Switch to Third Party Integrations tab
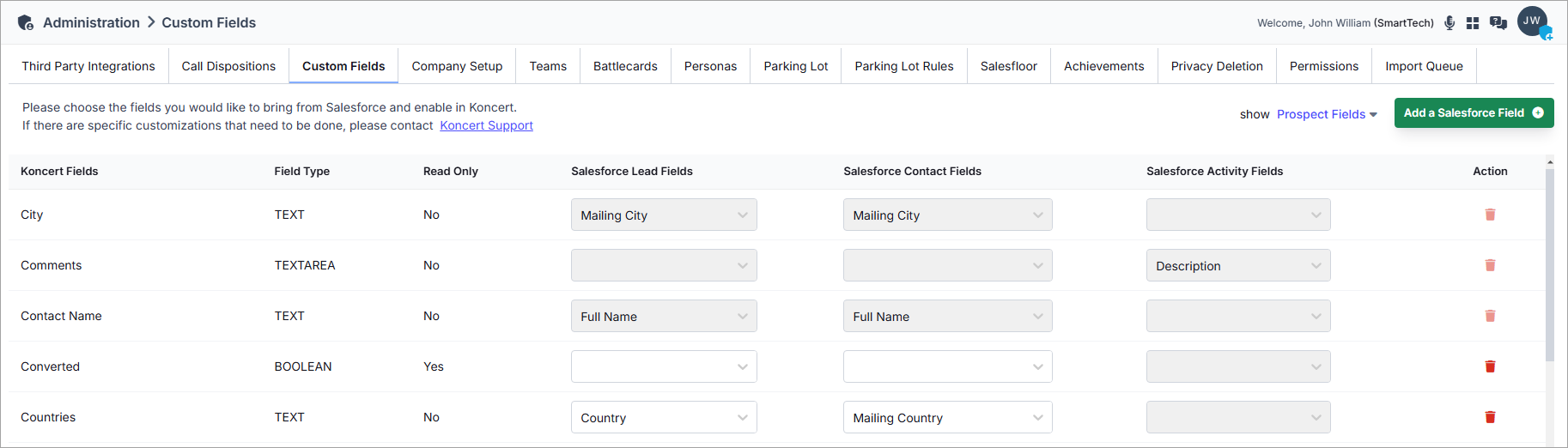The image size is (1568, 448). (x=88, y=66)
